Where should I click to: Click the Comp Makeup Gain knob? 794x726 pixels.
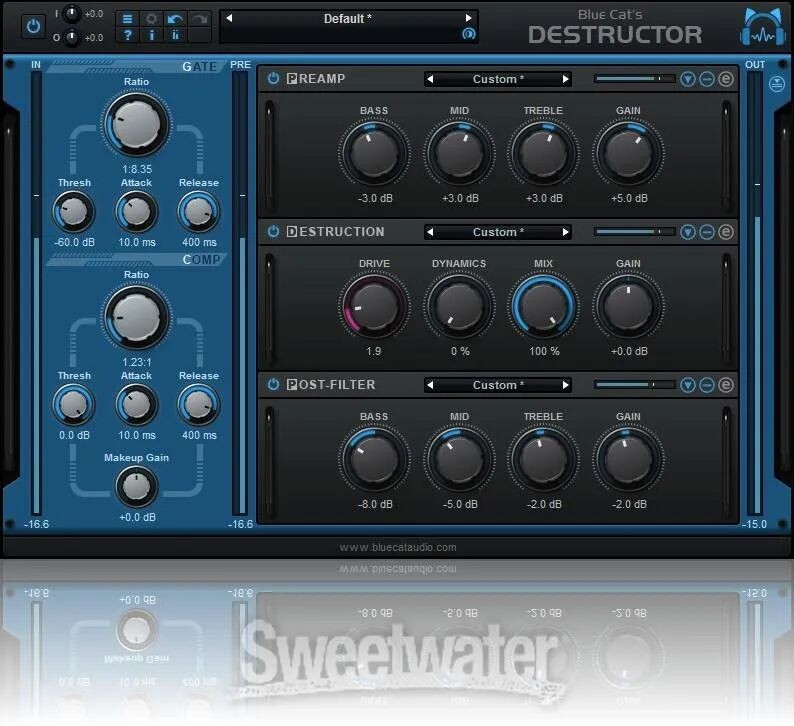click(136, 487)
